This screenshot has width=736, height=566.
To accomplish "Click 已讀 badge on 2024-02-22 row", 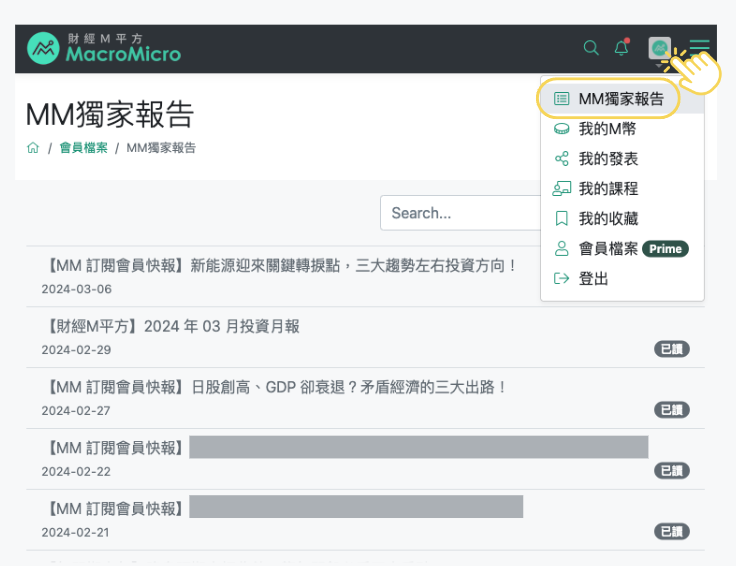I will pyautogui.click(x=672, y=471).
